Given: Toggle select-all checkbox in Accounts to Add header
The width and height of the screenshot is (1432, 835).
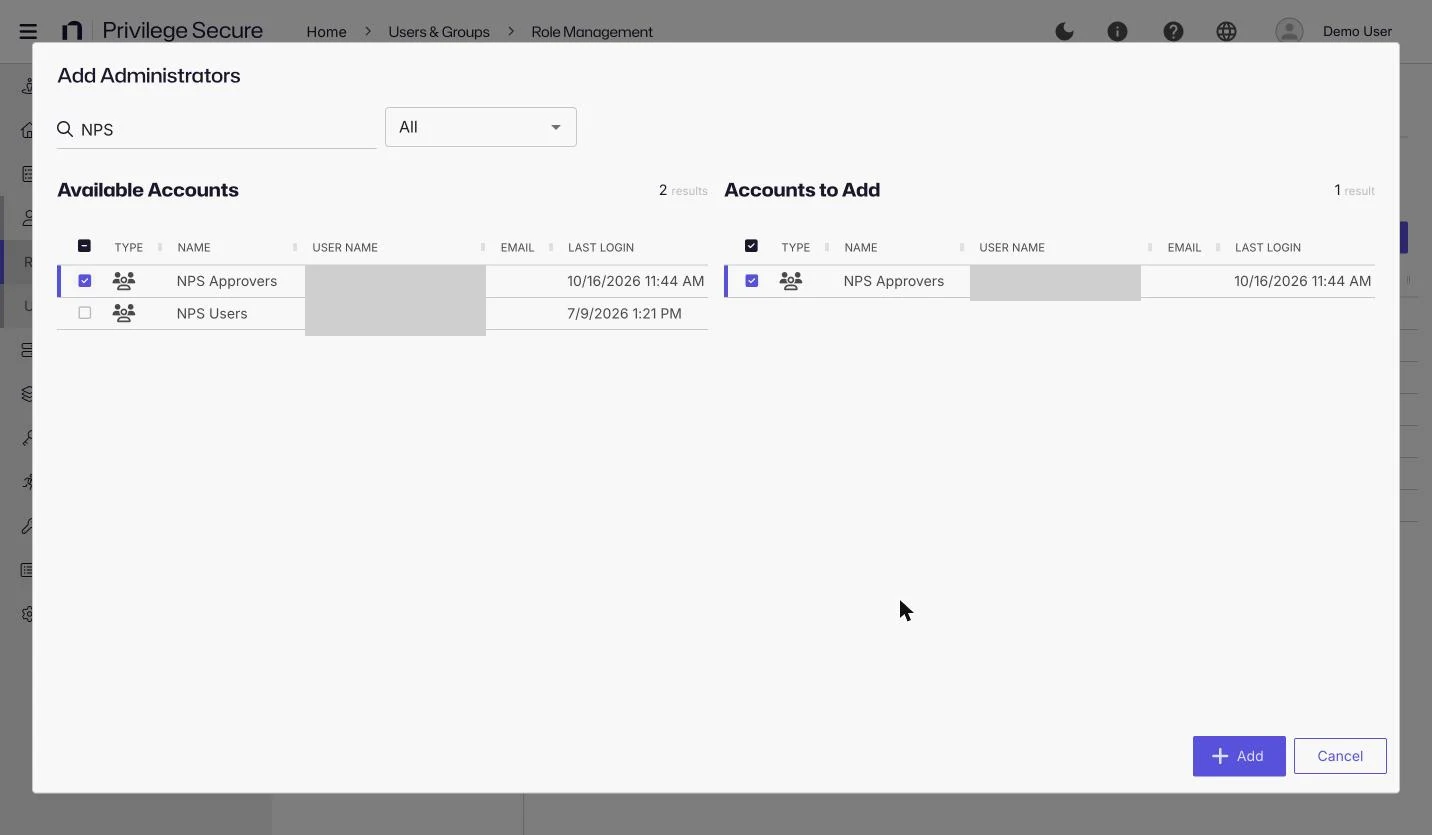Looking at the screenshot, I should pos(751,246).
